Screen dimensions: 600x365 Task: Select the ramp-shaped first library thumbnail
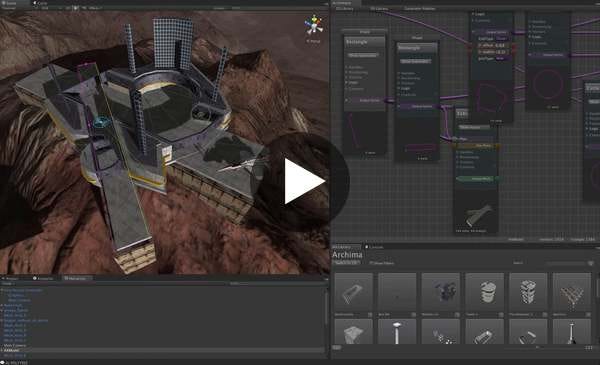[353, 292]
